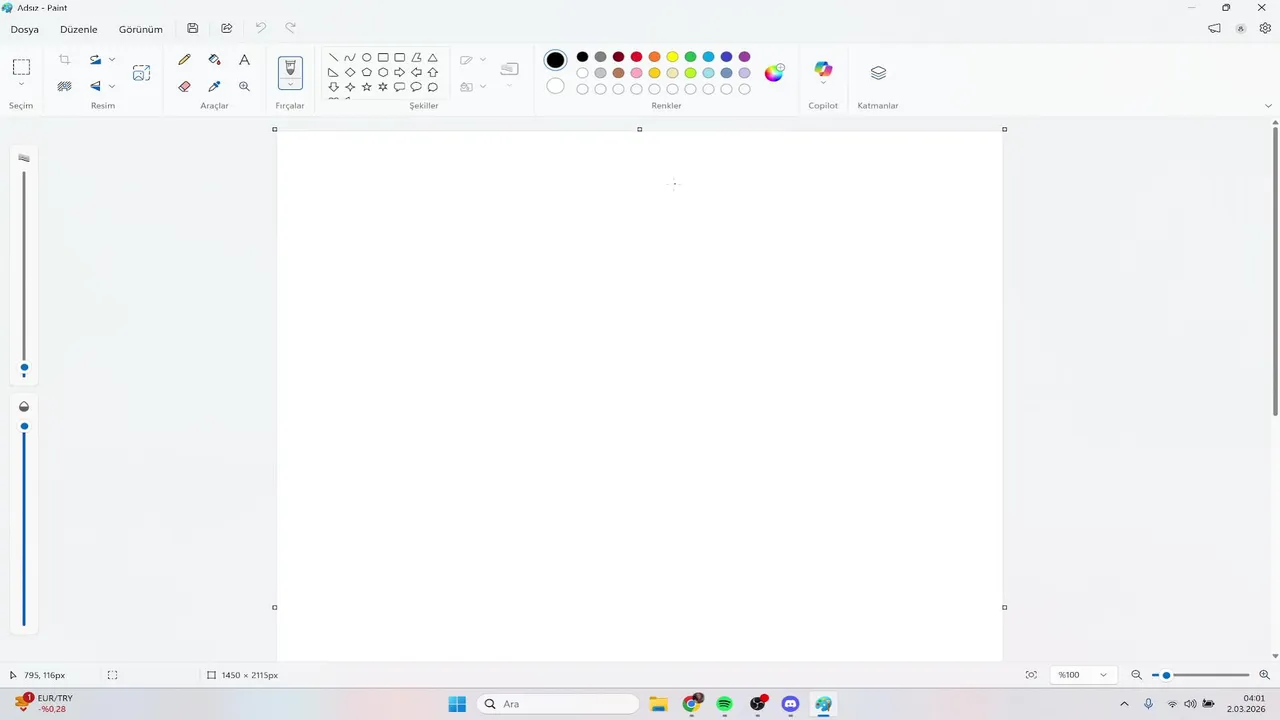Image resolution: width=1280 pixels, height=720 pixels.
Task: Click the background removal icon
Action: tap(65, 87)
